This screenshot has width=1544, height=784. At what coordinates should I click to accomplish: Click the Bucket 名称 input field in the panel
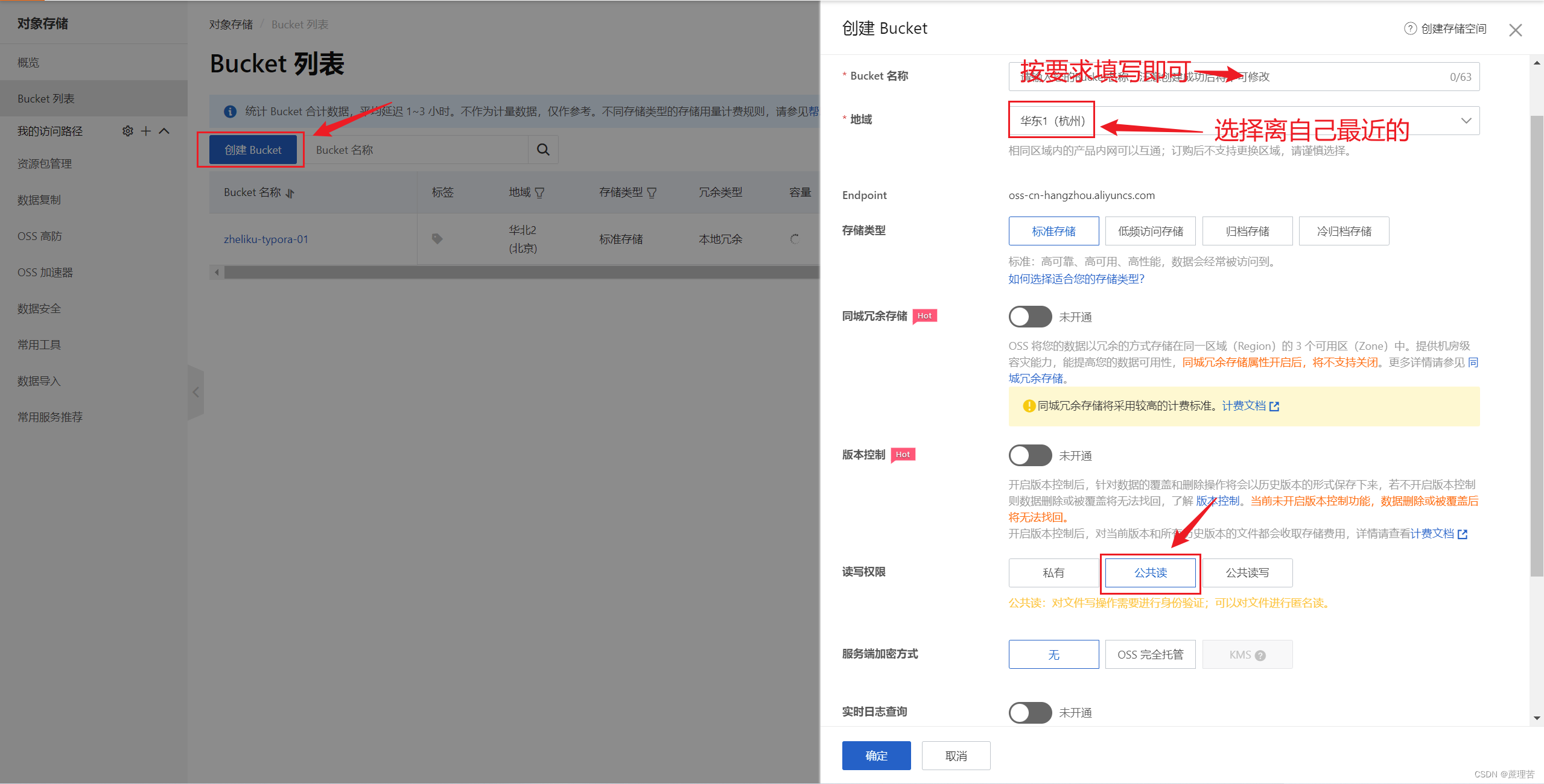tap(1244, 77)
